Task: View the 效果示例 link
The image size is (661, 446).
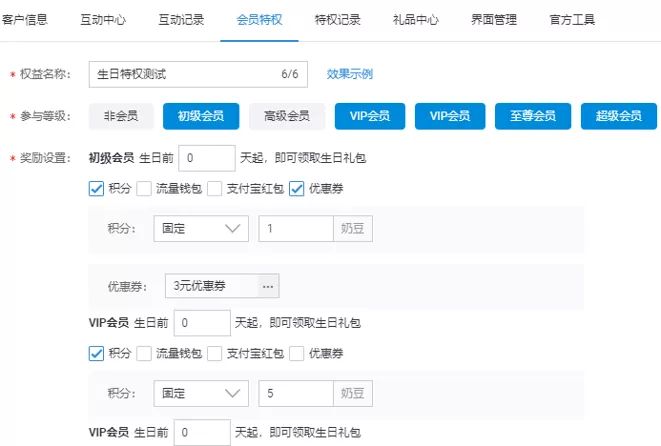Action: 349,74
